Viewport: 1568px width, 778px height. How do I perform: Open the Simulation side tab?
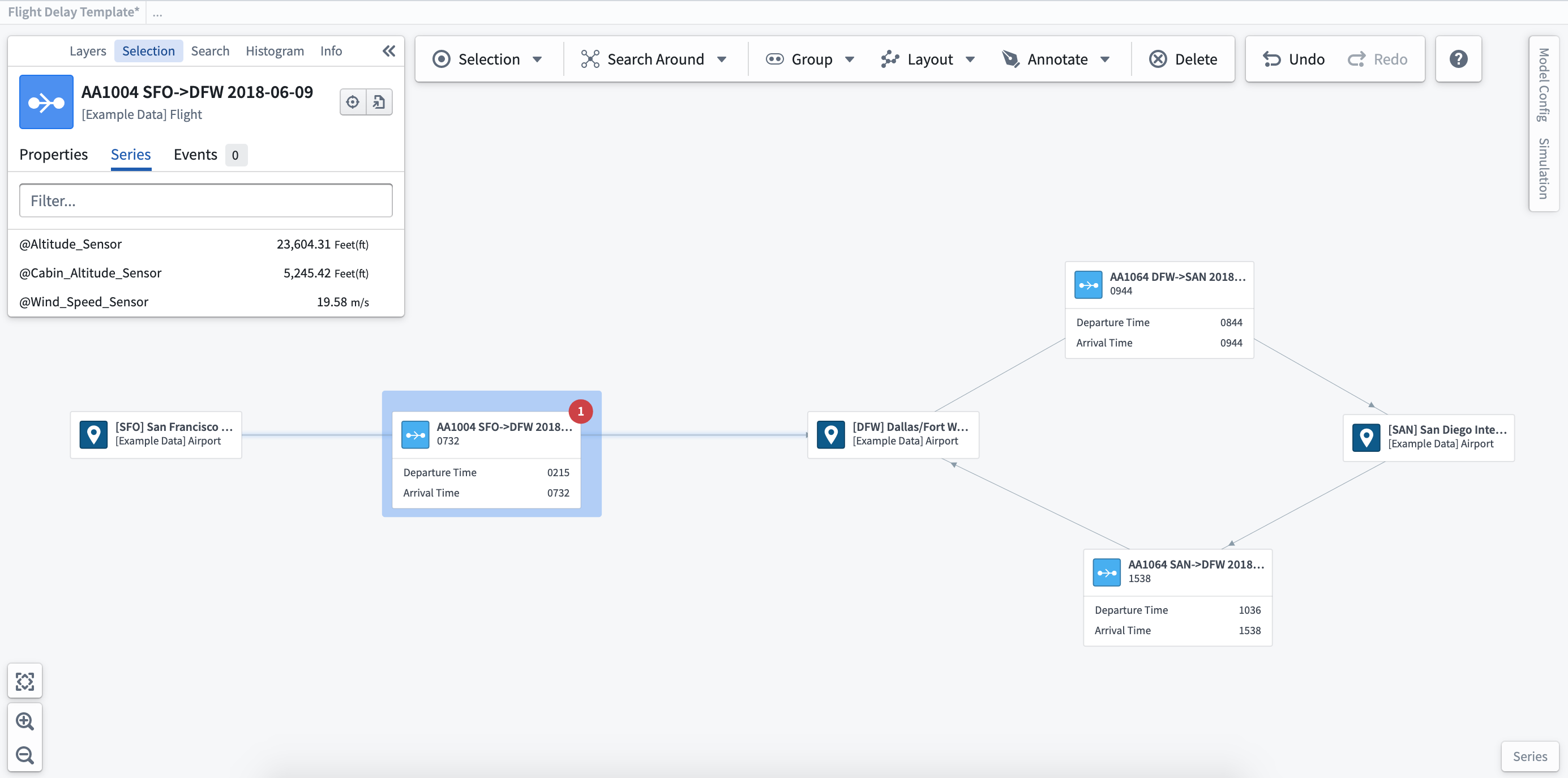1544,169
